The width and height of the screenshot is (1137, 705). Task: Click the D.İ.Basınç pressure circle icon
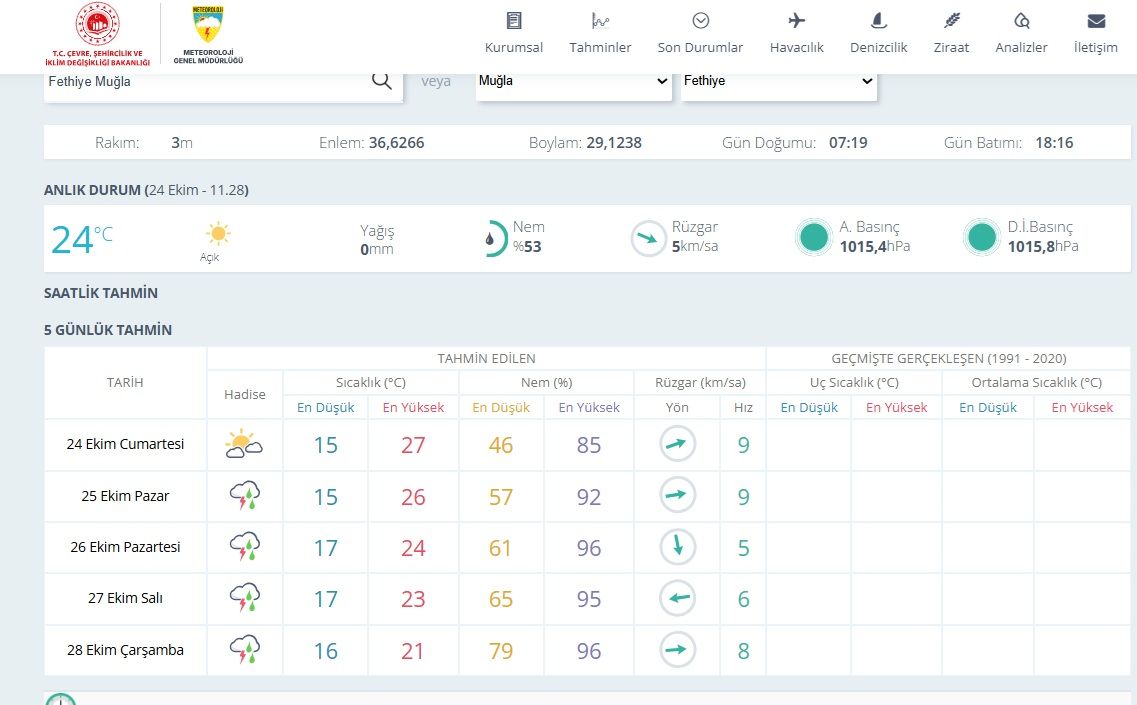982,237
